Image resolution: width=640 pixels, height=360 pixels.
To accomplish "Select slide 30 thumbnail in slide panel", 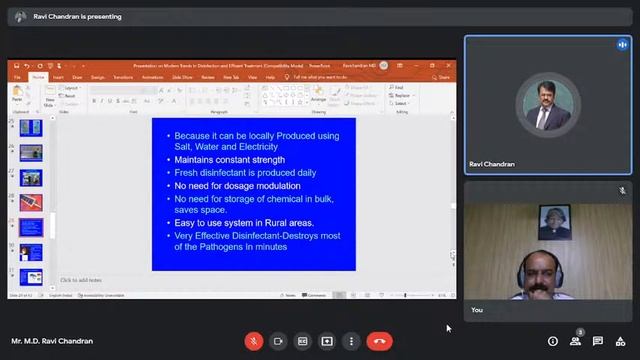I will (x=31, y=253).
